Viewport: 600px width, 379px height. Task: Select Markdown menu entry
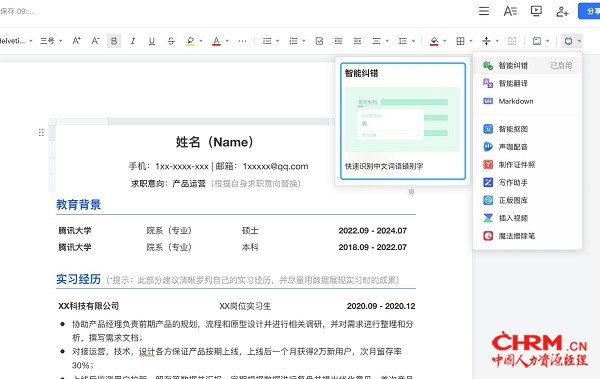(528, 101)
